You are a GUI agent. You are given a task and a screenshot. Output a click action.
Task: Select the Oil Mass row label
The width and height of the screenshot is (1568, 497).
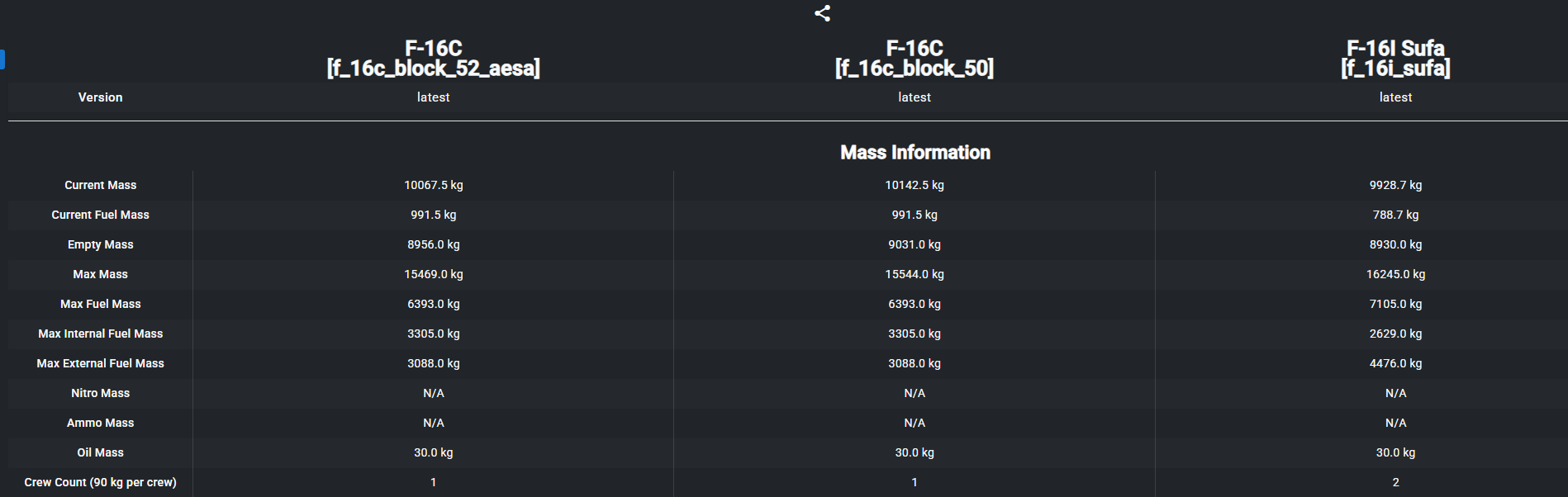point(100,452)
